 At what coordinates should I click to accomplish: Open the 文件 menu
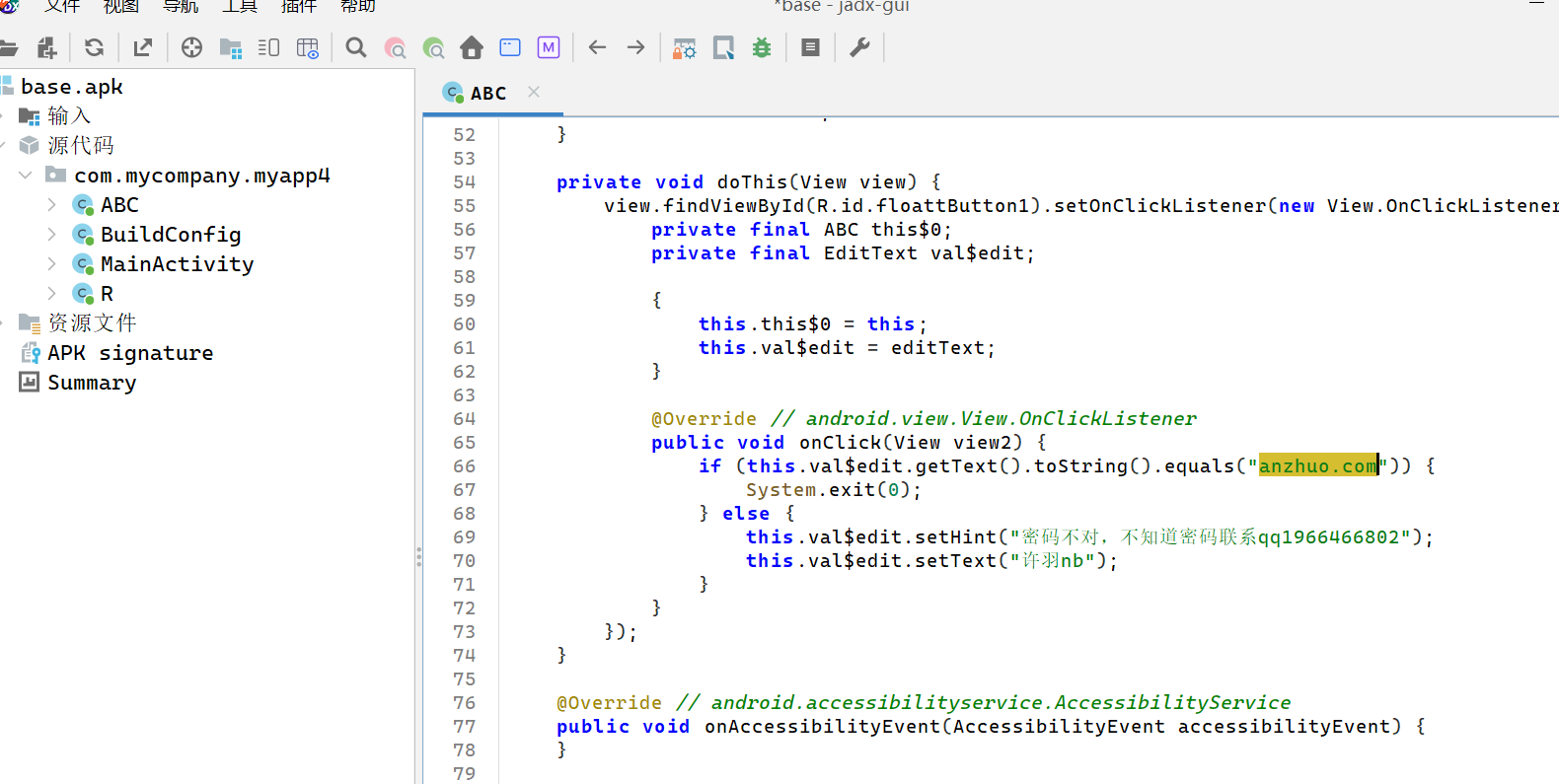[x=62, y=6]
